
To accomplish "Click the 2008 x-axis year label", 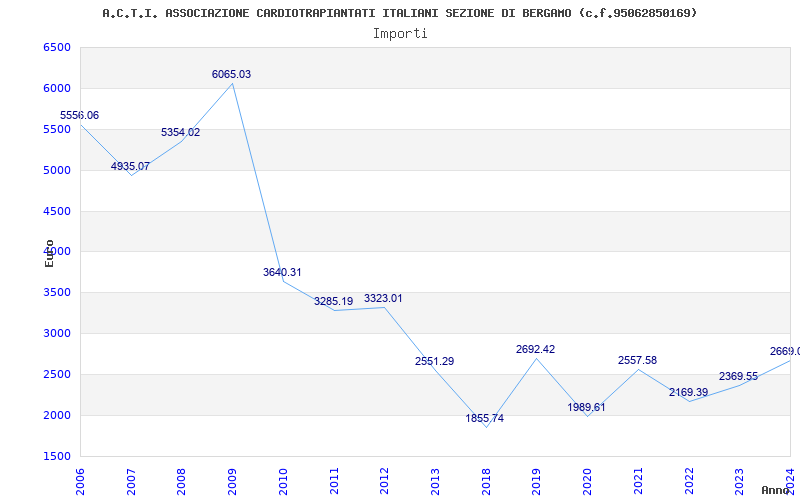I will pos(181,481).
